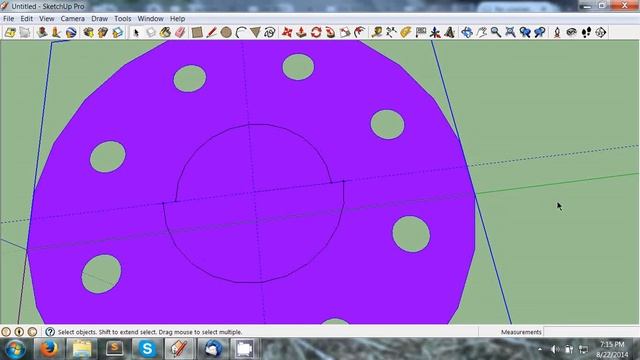Open Thunderbird from the taskbar
The height and width of the screenshot is (360, 640).
pyautogui.click(x=213, y=349)
